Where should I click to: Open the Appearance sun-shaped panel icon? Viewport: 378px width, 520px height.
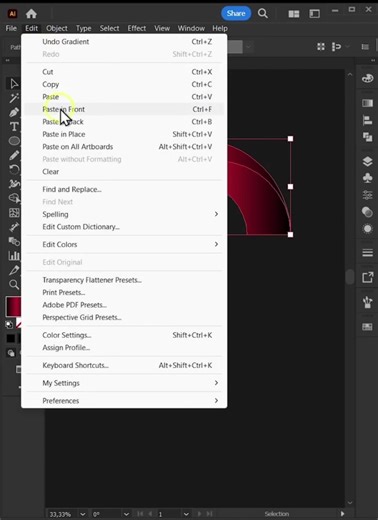pyautogui.click(x=367, y=229)
